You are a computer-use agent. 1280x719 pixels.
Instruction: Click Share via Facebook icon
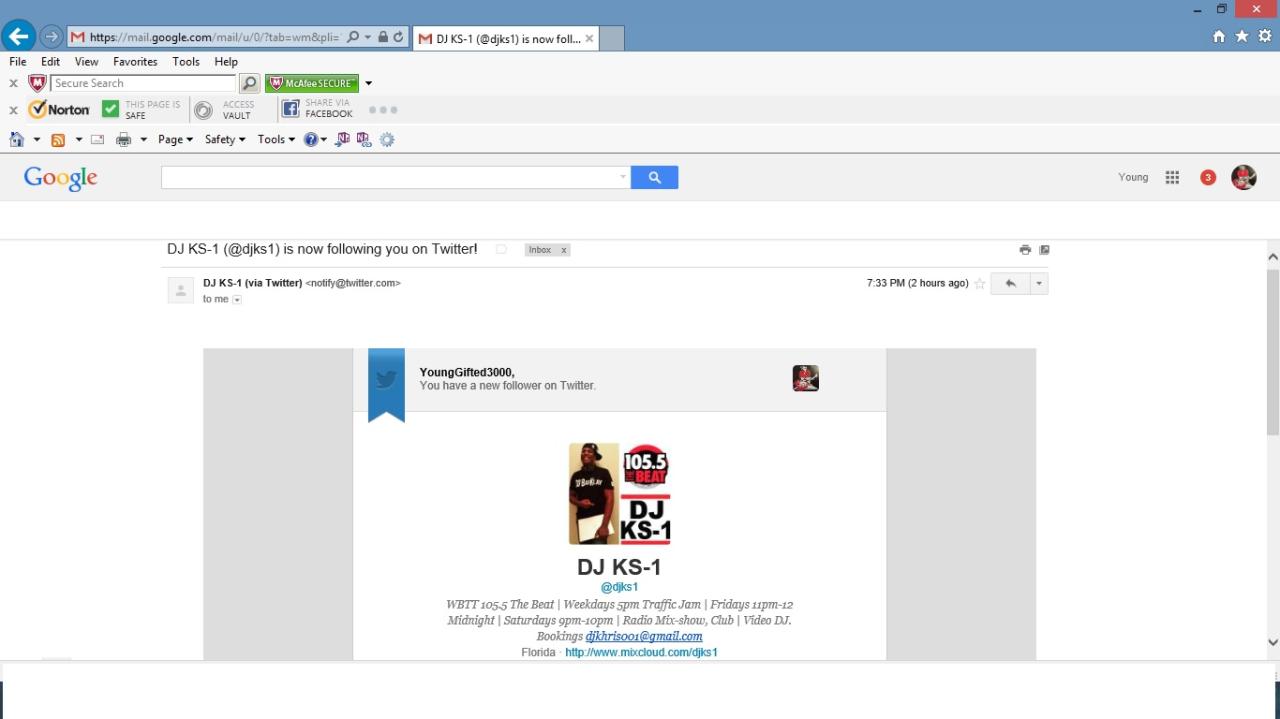[x=291, y=109]
